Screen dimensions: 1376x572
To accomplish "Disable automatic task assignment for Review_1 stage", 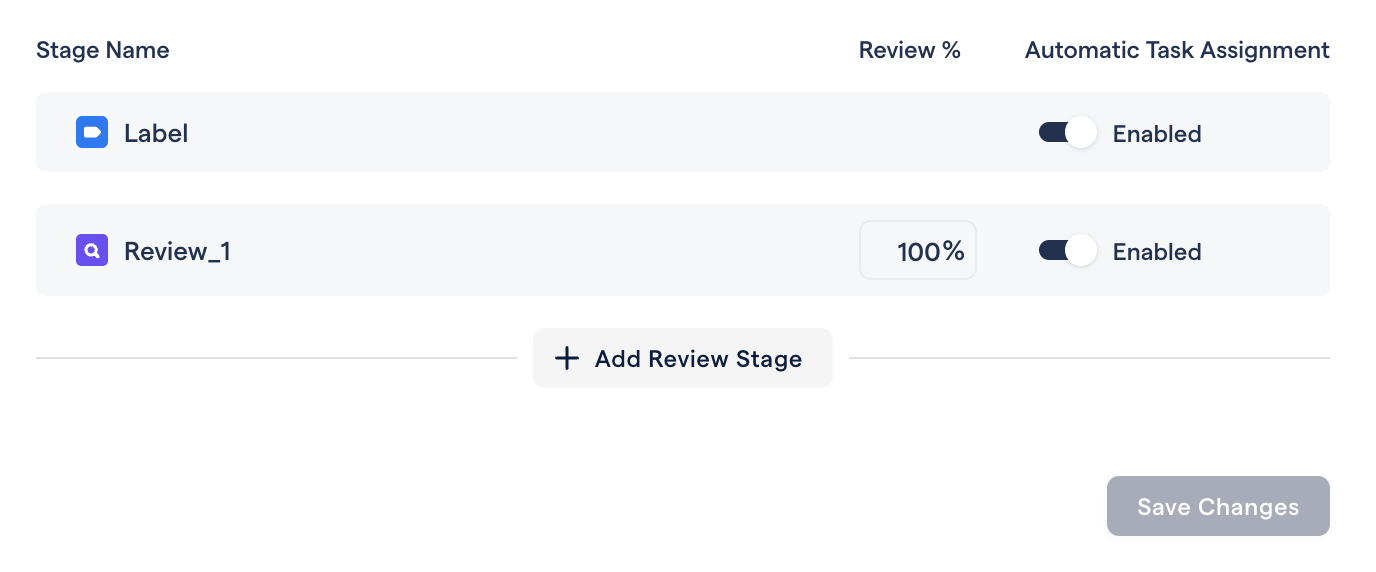I will point(1068,250).
